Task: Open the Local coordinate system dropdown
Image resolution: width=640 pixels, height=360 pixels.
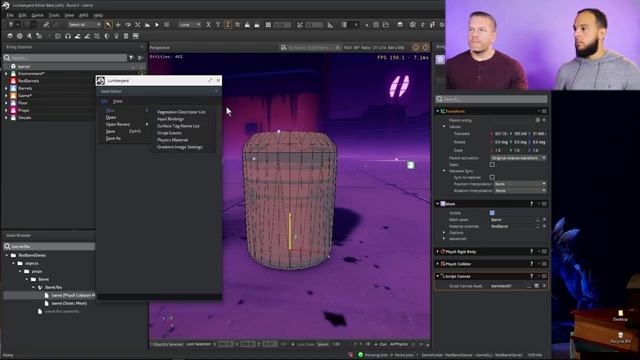Action: (190, 25)
